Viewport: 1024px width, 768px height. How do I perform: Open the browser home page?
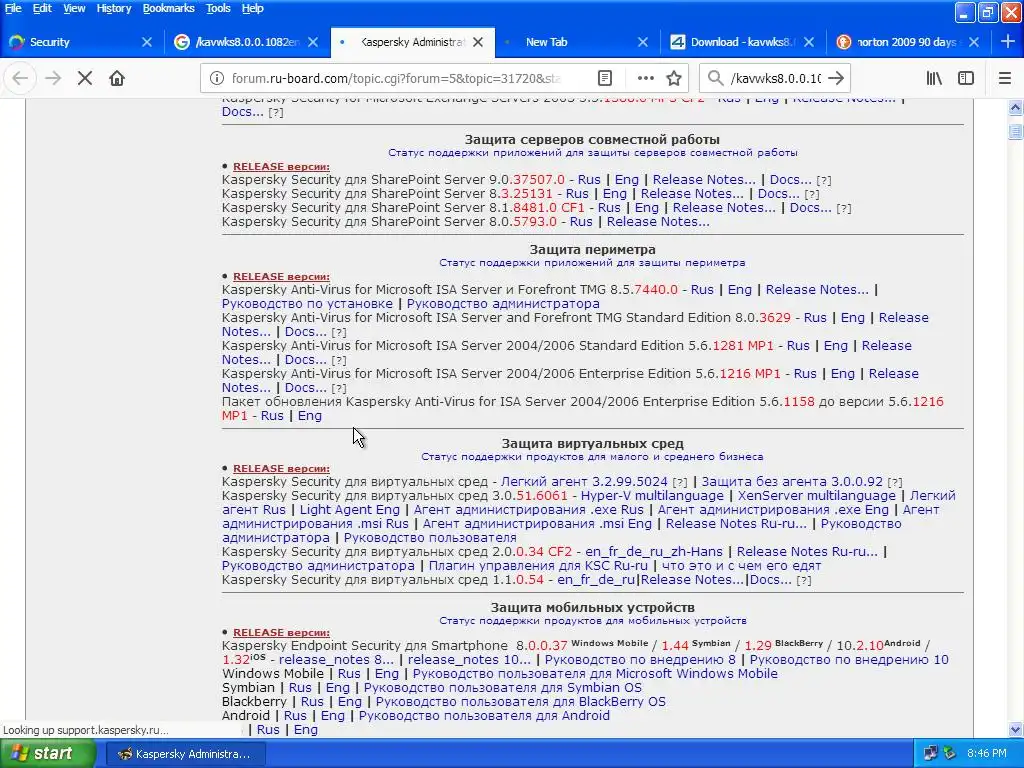click(x=117, y=78)
